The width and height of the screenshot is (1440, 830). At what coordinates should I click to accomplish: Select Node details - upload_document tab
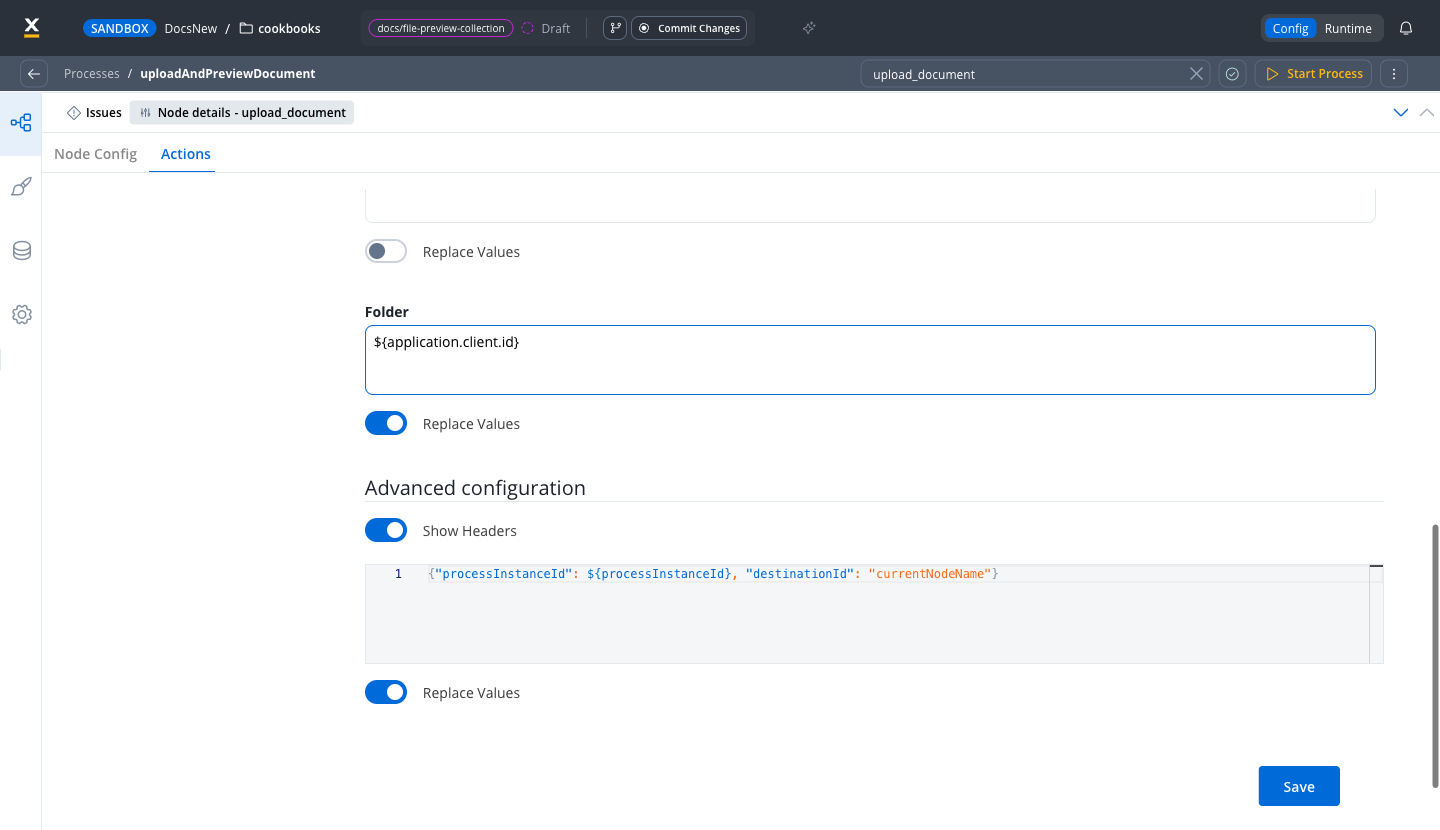[242, 113]
